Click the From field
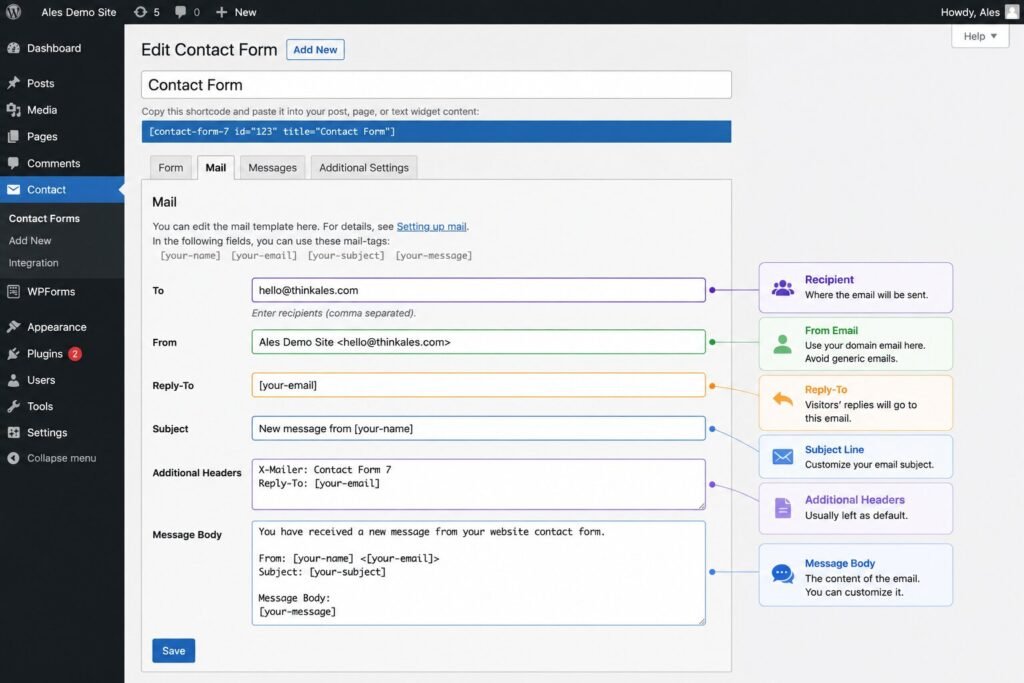Screen dimensions: 1024x683 [x=478, y=342]
